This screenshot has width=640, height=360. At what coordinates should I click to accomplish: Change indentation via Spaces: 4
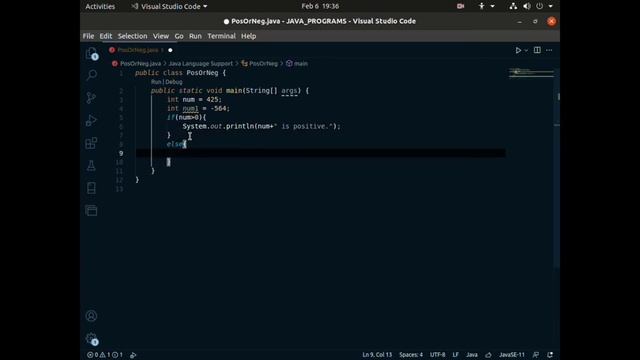[411, 355]
